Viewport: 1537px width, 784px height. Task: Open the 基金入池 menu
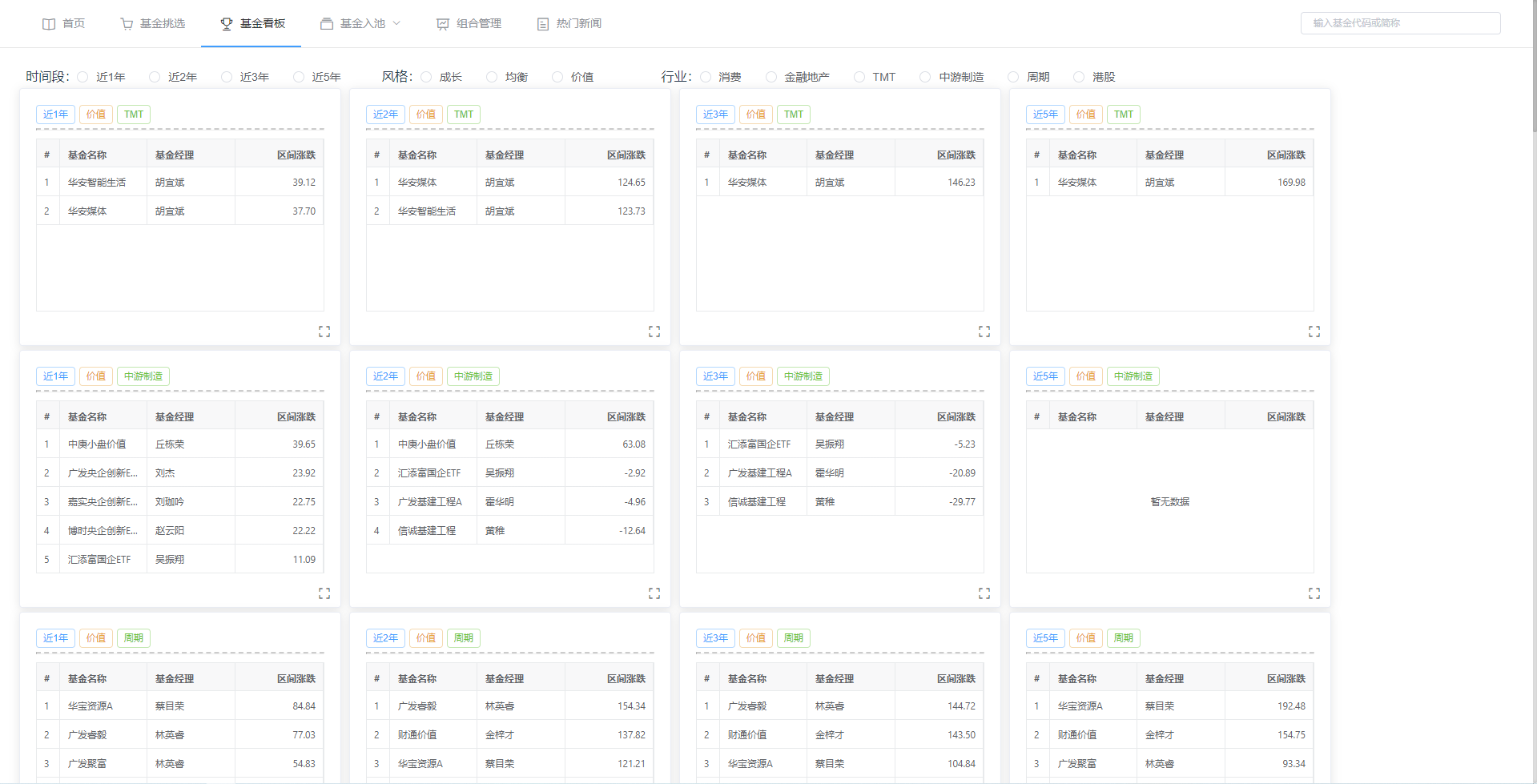(x=360, y=24)
